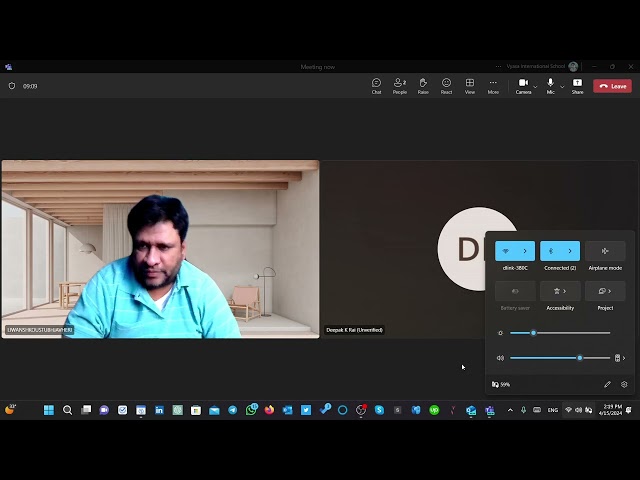640x480 pixels.
Task: Open notification center bell icon
Action: pos(629,410)
